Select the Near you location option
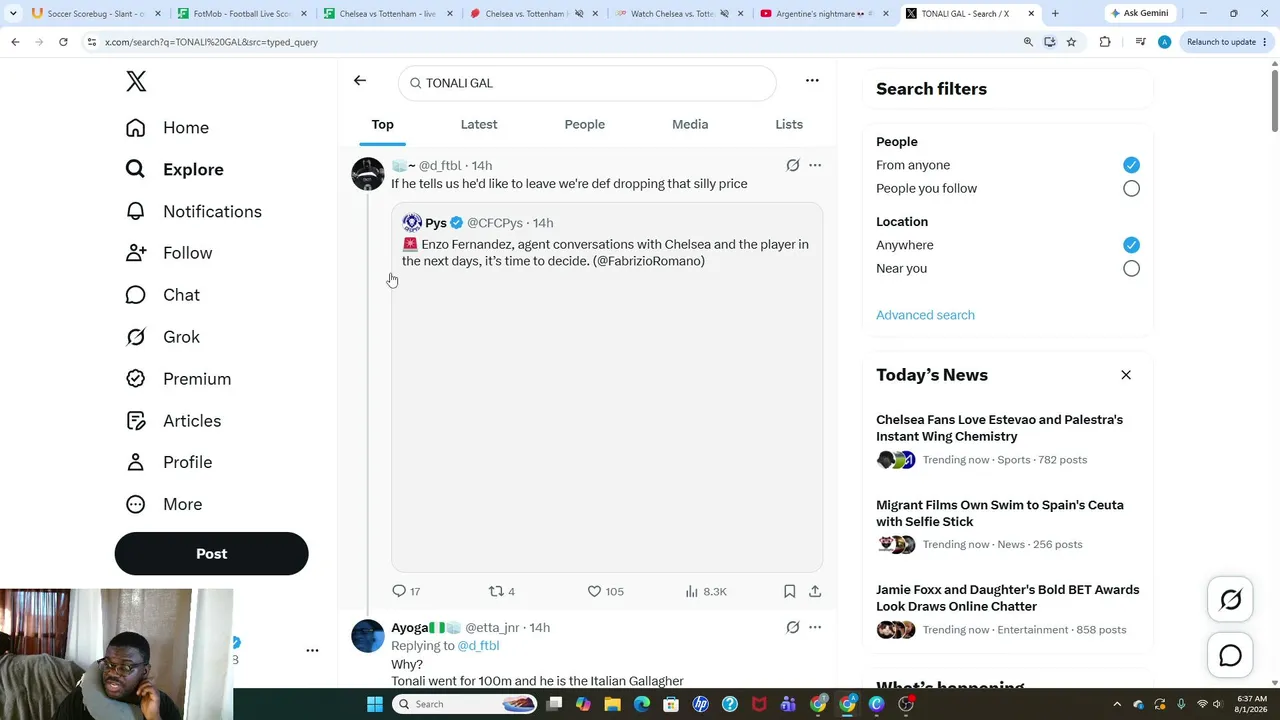1280x720 pixels. (1131, 268)
